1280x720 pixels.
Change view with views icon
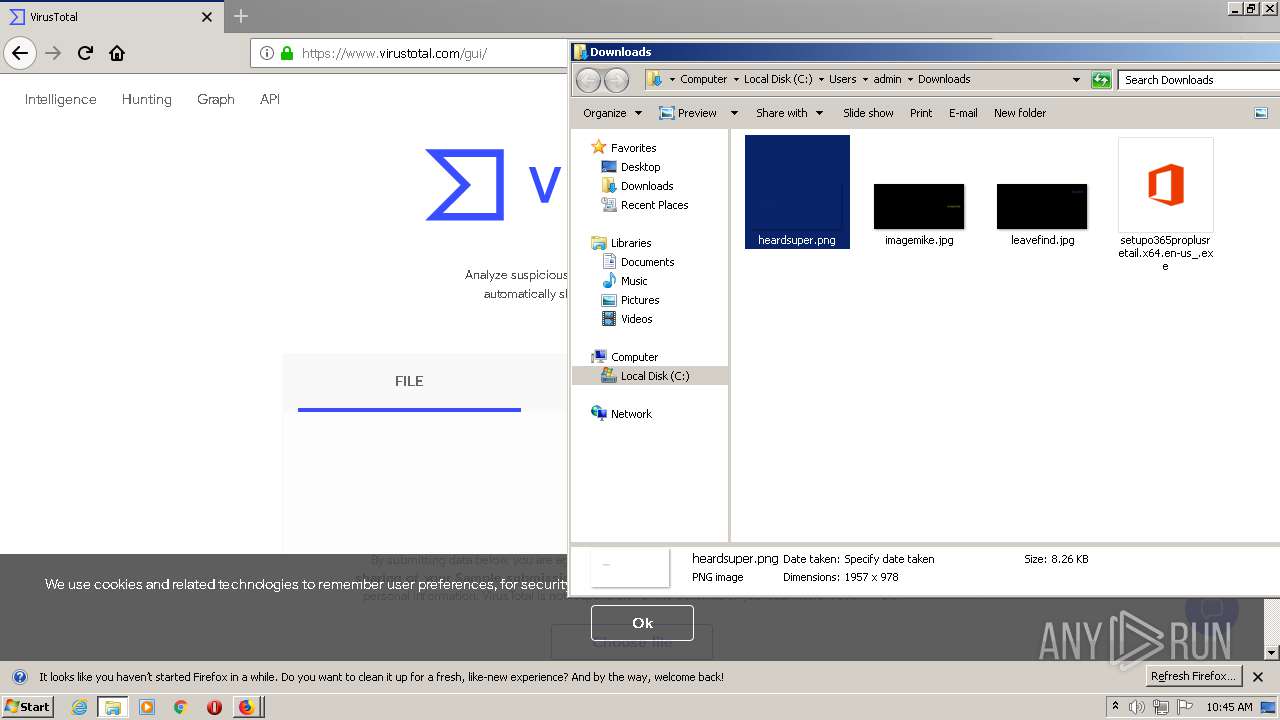(x=1261, y=113)
